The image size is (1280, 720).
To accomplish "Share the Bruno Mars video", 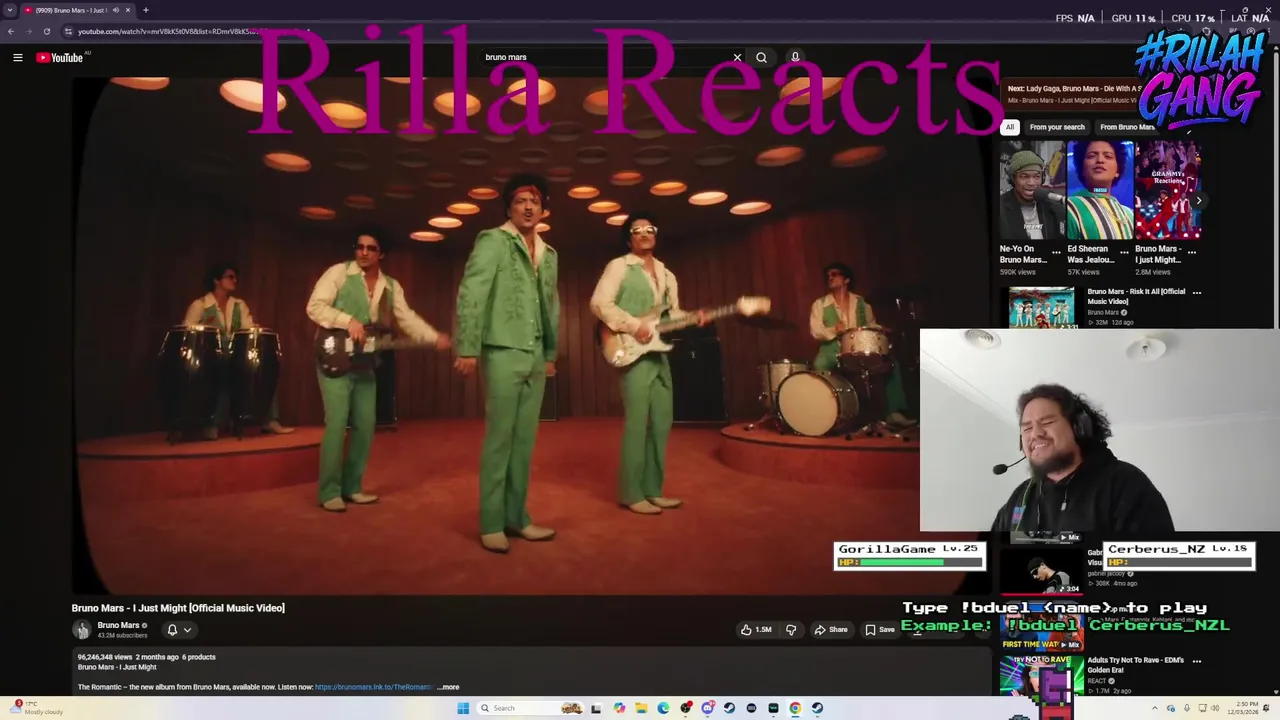I will click(x=831, y=630).
